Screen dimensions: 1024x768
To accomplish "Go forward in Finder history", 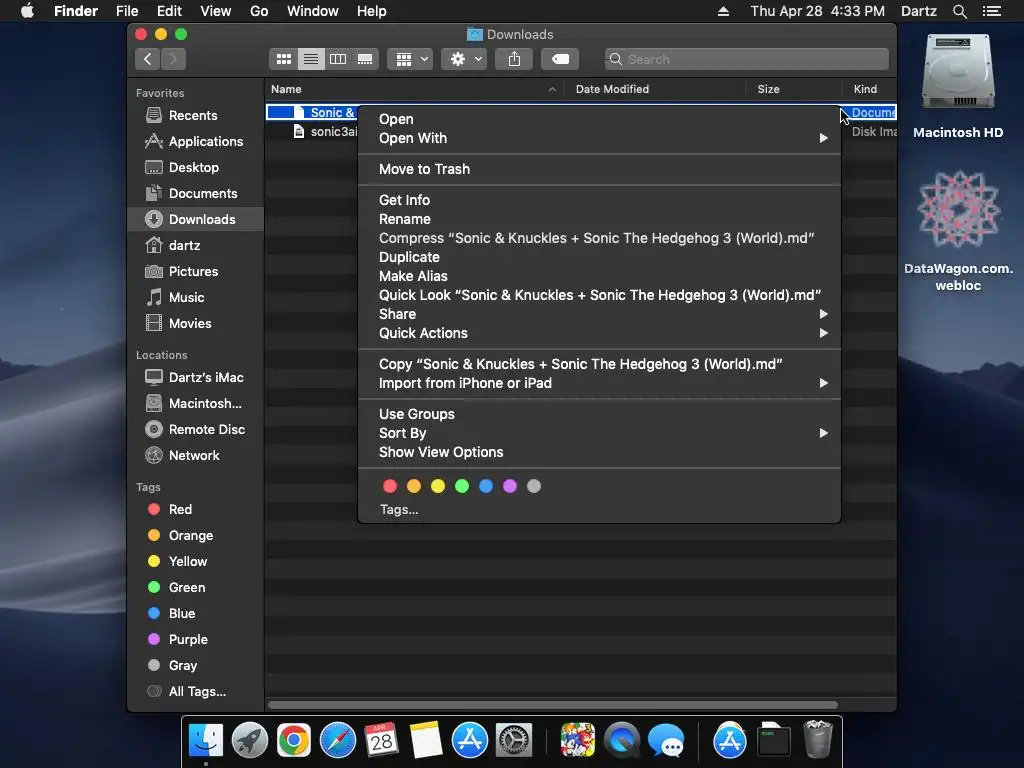I will tap(173, 59).
